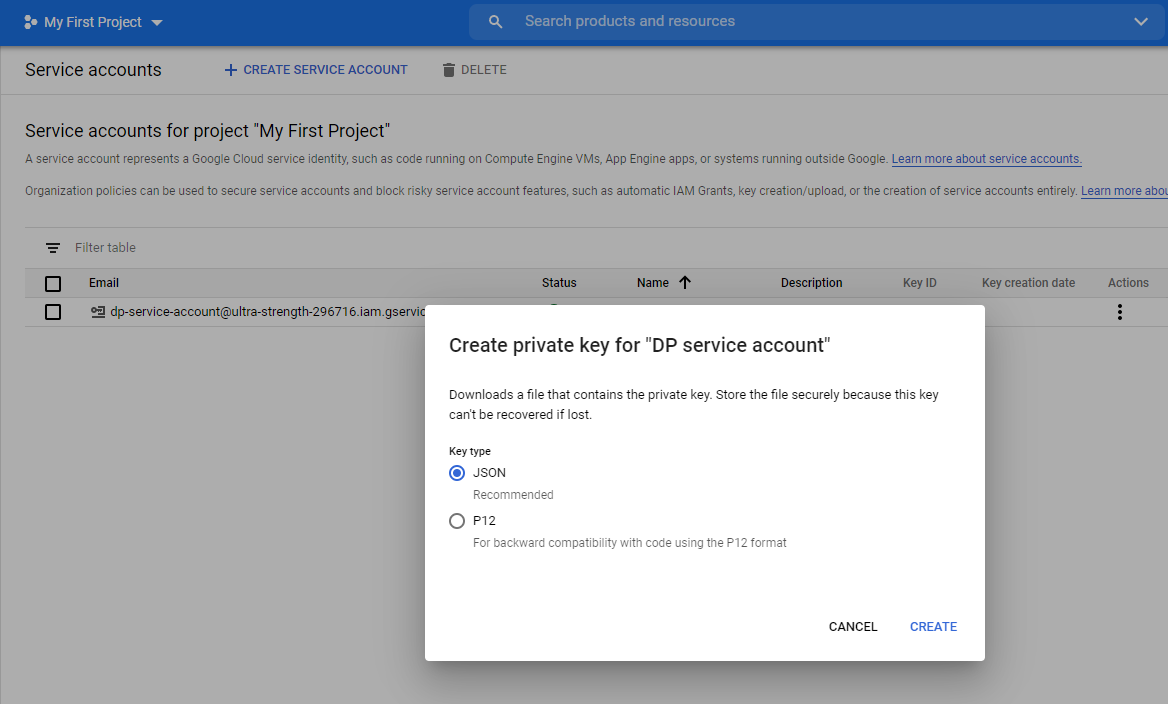The height and width of the screenshot is (704, 1168).
Task: Sort by the Status column header
Action: (x=559, y=283)
